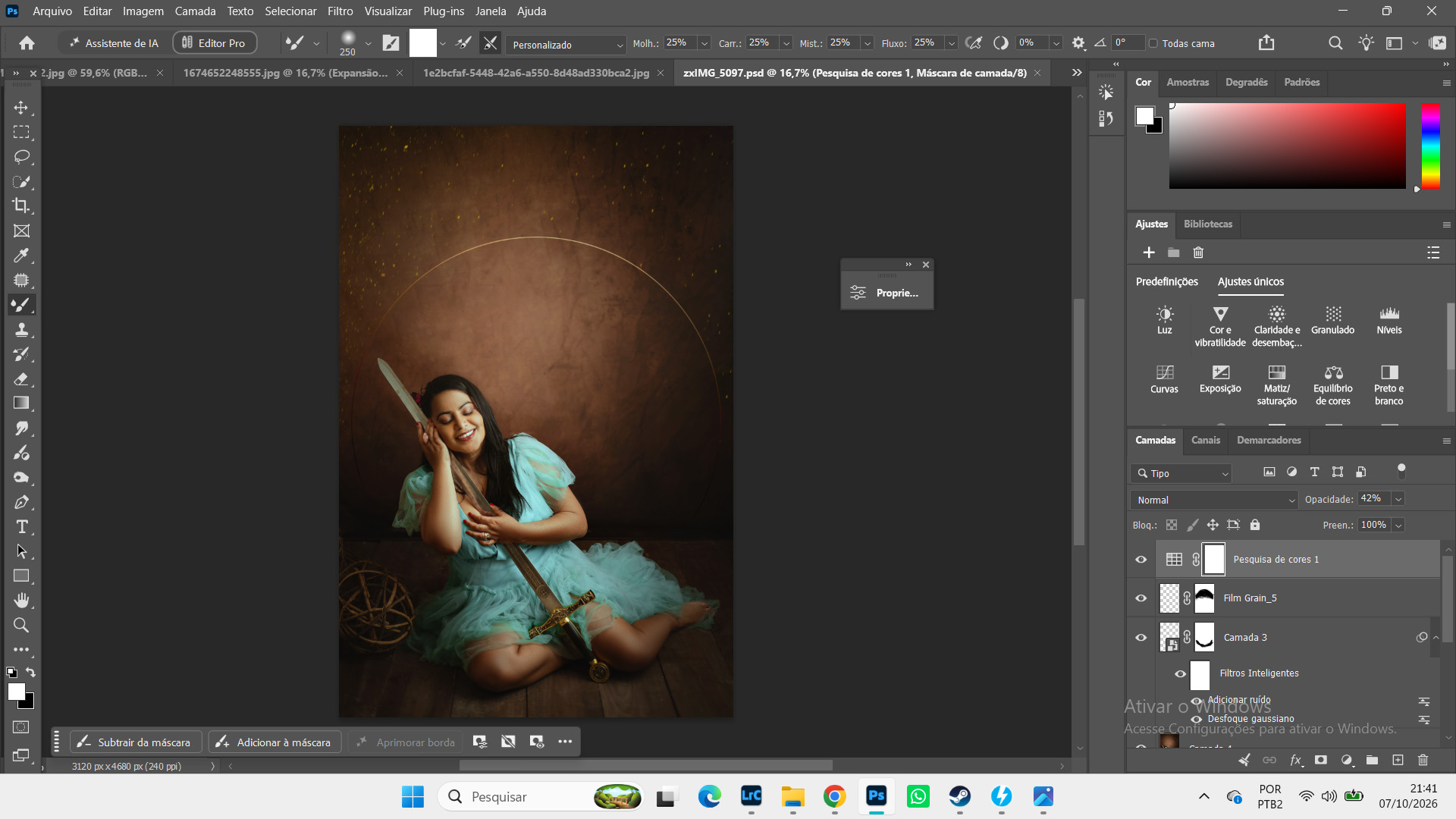Enable the Todas camadas checkbox
1456x819 pixels.
pyautogui.click(x=1153, y=43)
